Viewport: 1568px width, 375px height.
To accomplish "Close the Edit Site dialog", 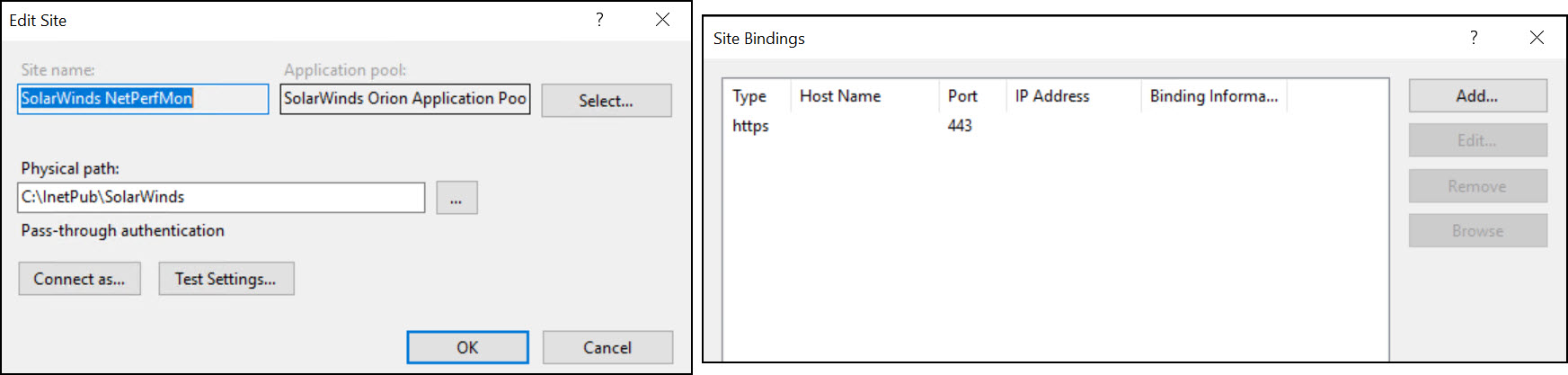I will click(662, 20).
